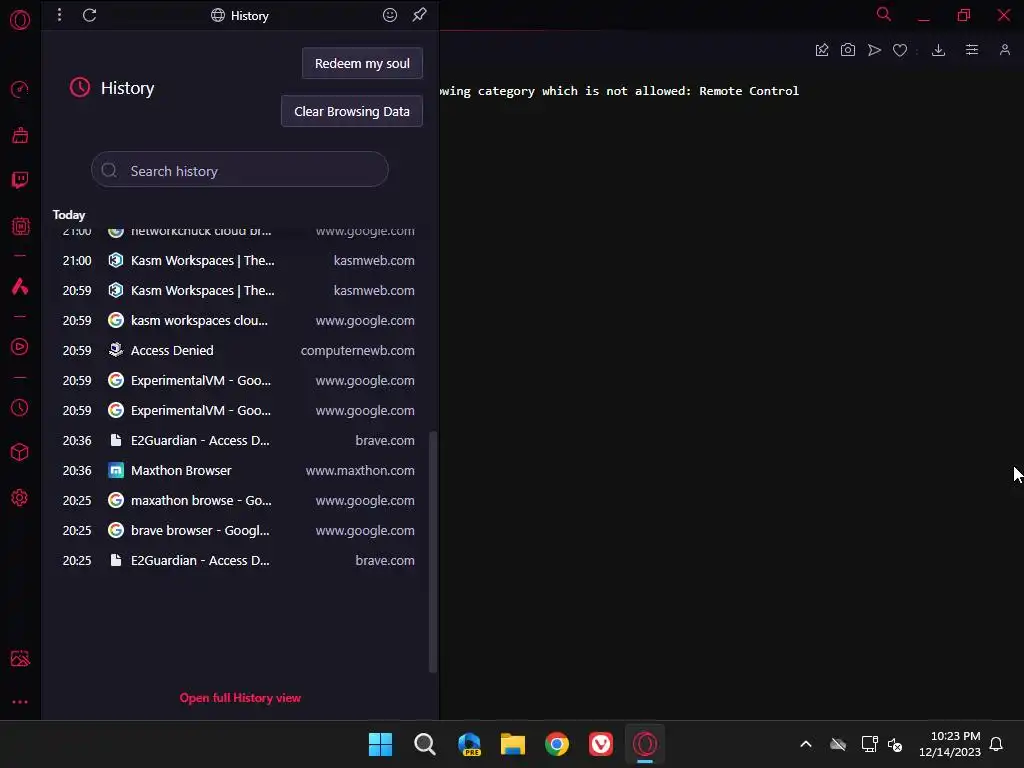This screenshot has height=768, width=1024.
Task: Open 20:59 Kasm Workspaces history entry
Action: point(239,291)
